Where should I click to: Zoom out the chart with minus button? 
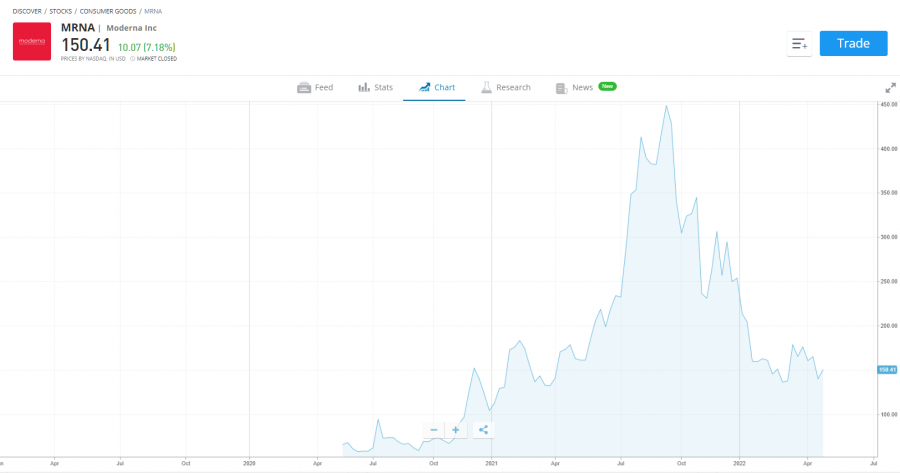click(x=434, y=430)
